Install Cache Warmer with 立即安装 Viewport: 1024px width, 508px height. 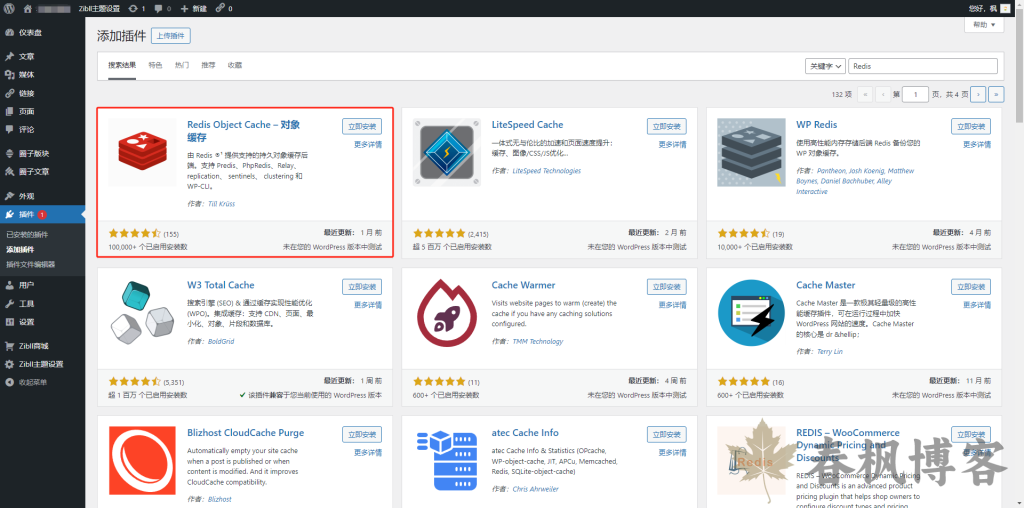click(667, 287)
